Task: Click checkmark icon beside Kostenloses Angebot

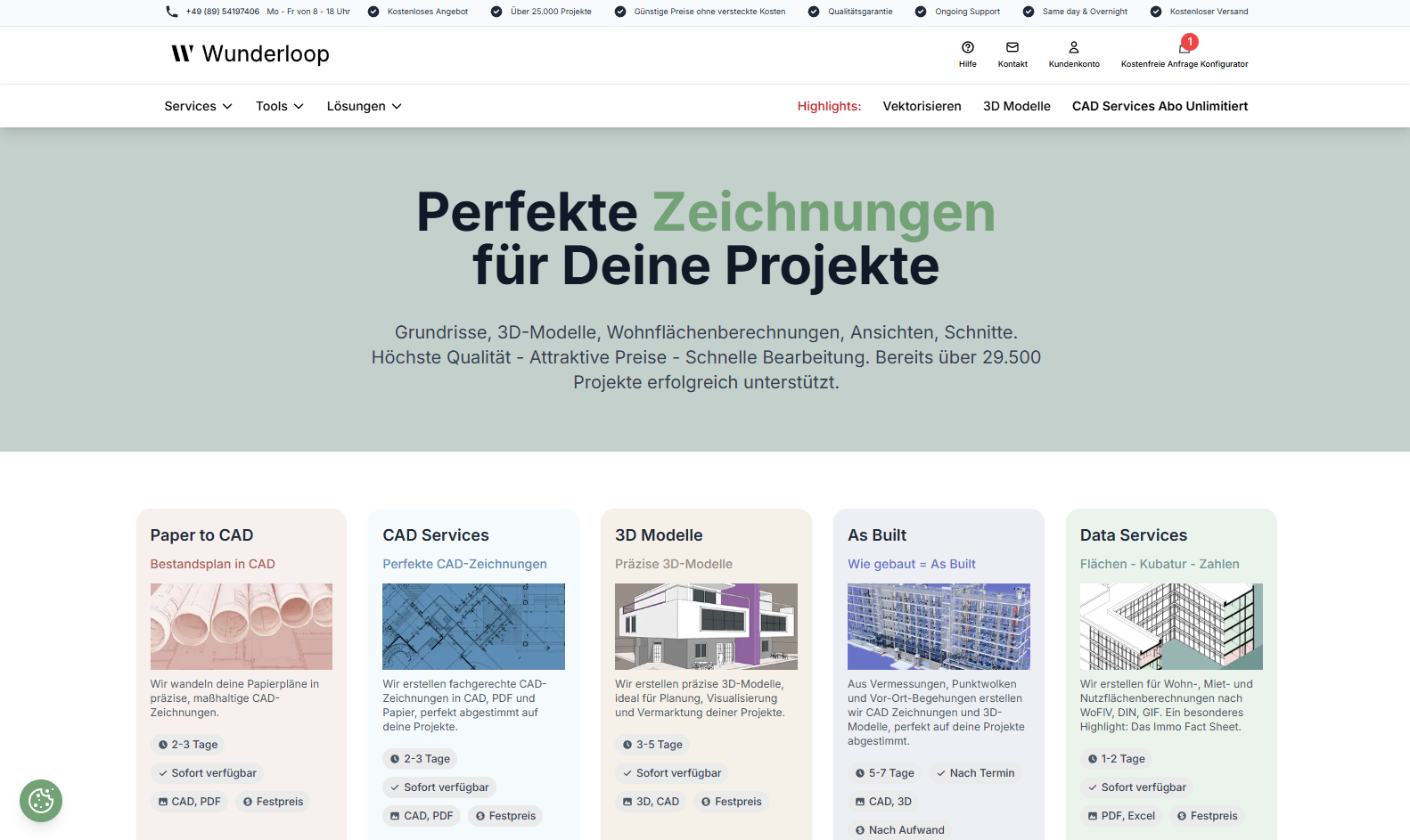Action: 373,12
